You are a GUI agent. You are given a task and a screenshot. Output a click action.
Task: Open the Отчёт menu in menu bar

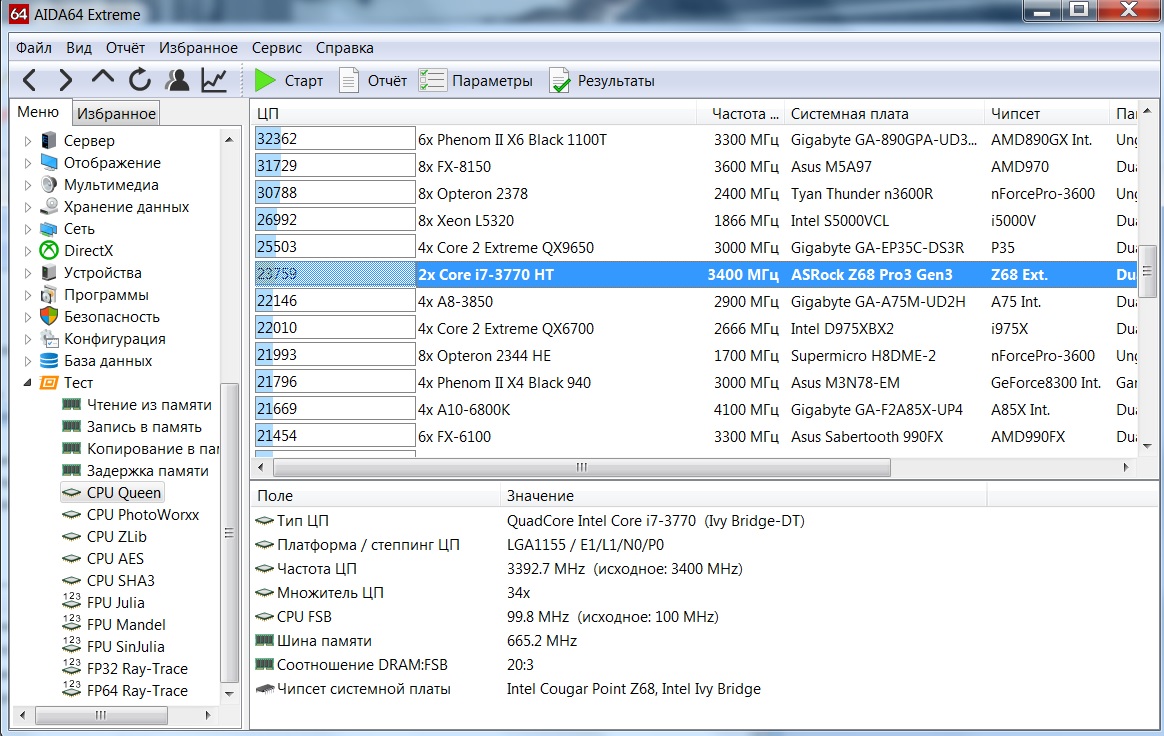tap(125, 48)
